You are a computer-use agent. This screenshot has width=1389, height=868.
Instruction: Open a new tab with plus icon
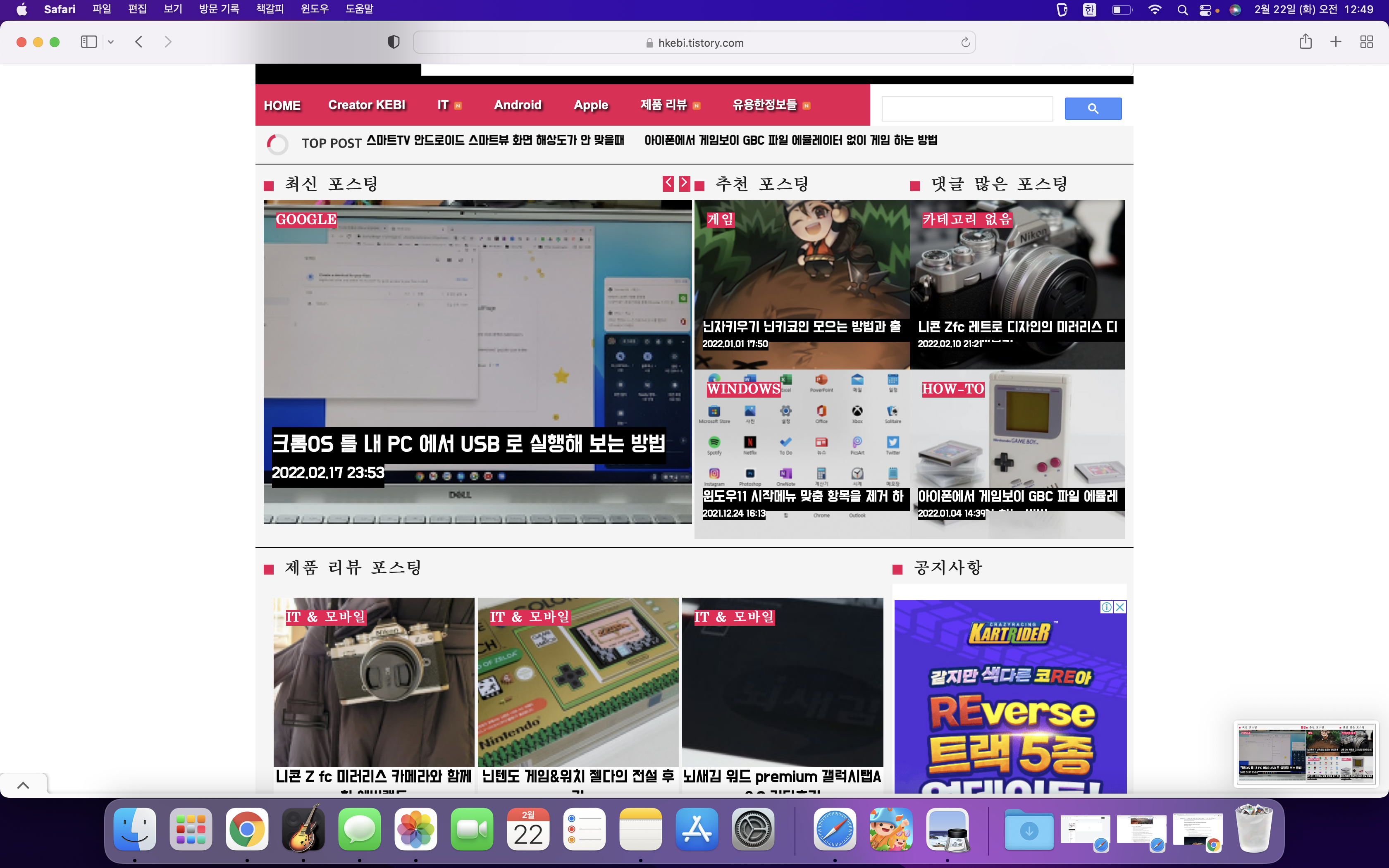(x=1336, y=42)
